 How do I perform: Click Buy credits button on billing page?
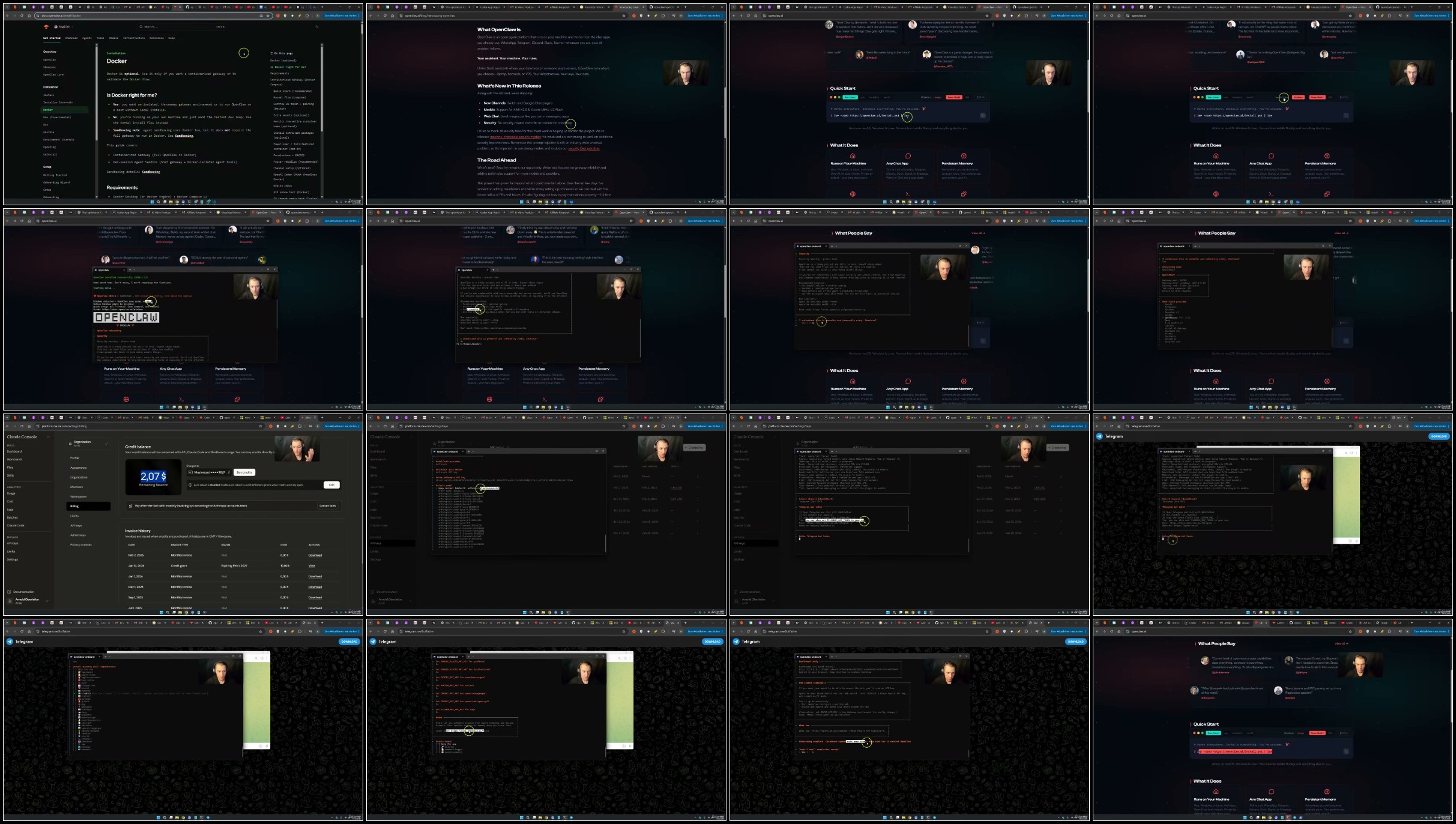pyautogui.click(x=244, y=472)
